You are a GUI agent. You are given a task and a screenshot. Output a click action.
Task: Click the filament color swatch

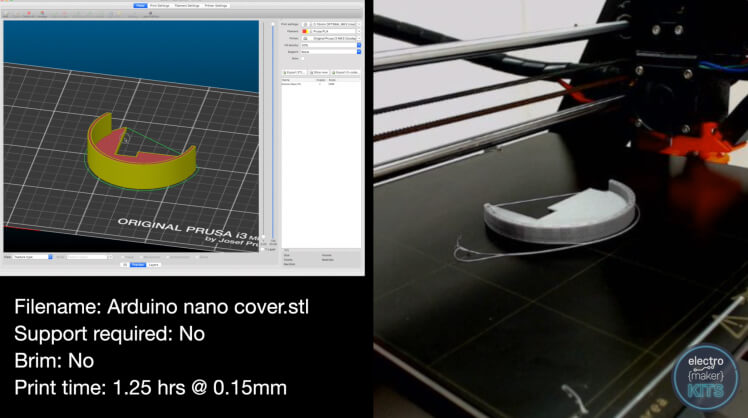304,31
